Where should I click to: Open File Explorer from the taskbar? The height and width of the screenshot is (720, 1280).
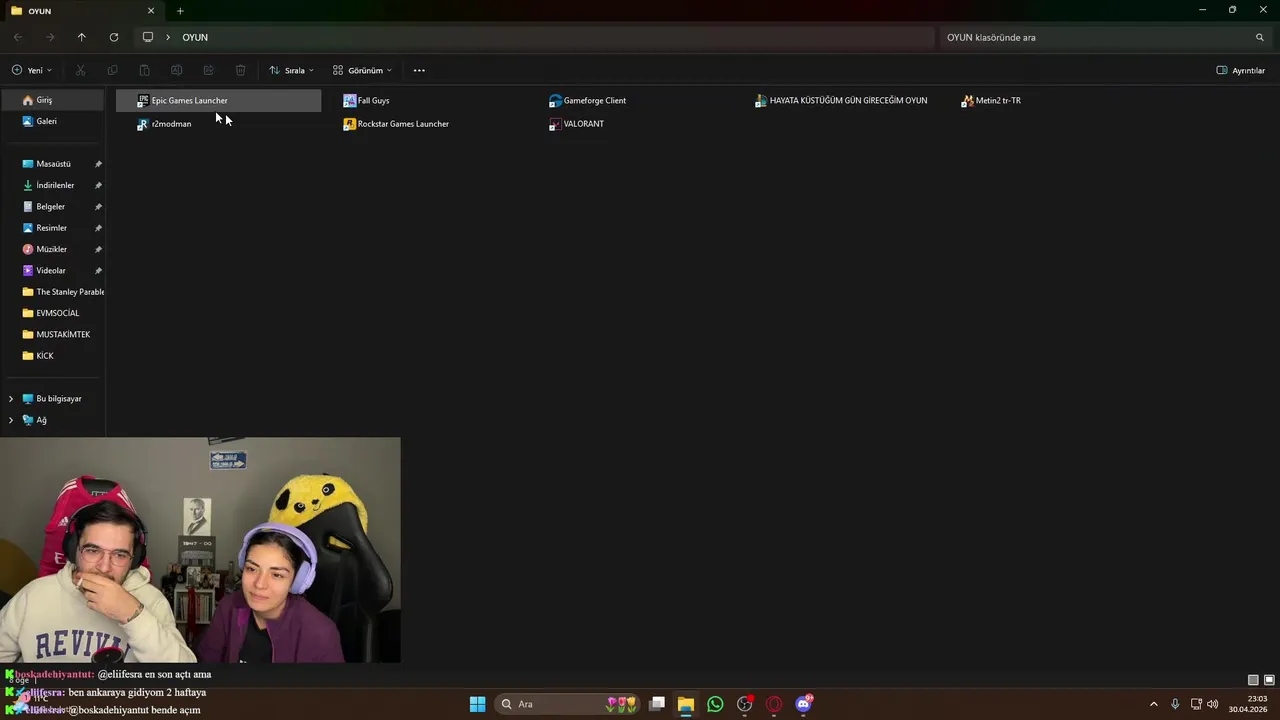pos(686,704)
